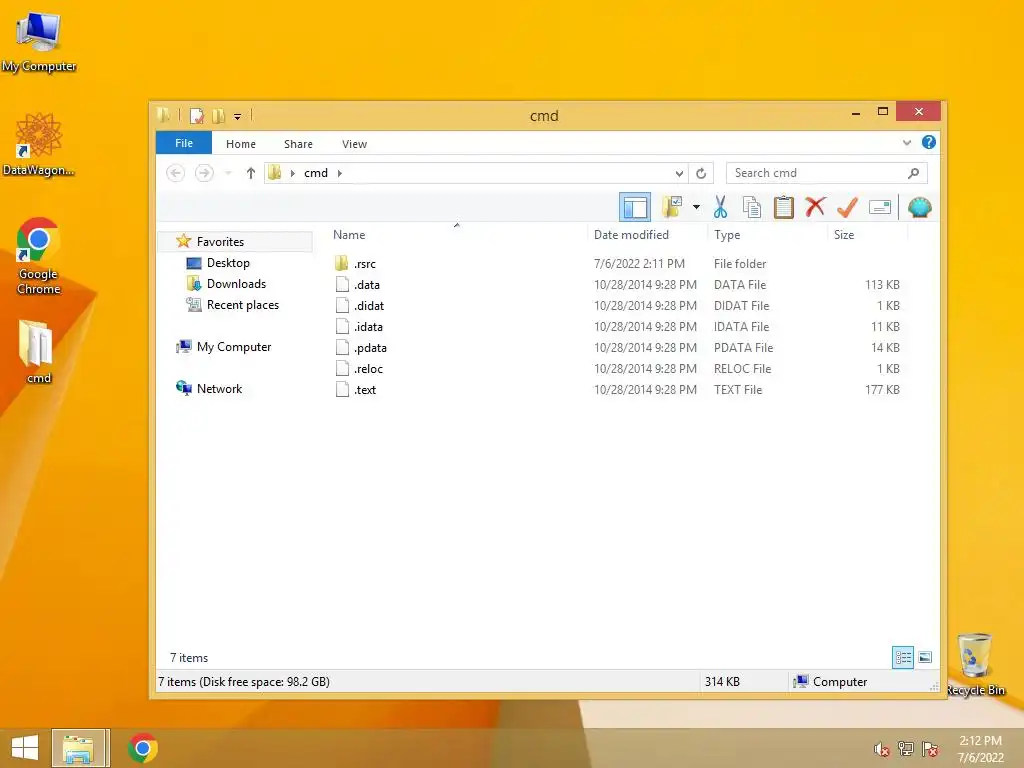Click the New folder icon in title bar
The height and width of the screenshot is (768, 1024).
click(x=218, y=116)
